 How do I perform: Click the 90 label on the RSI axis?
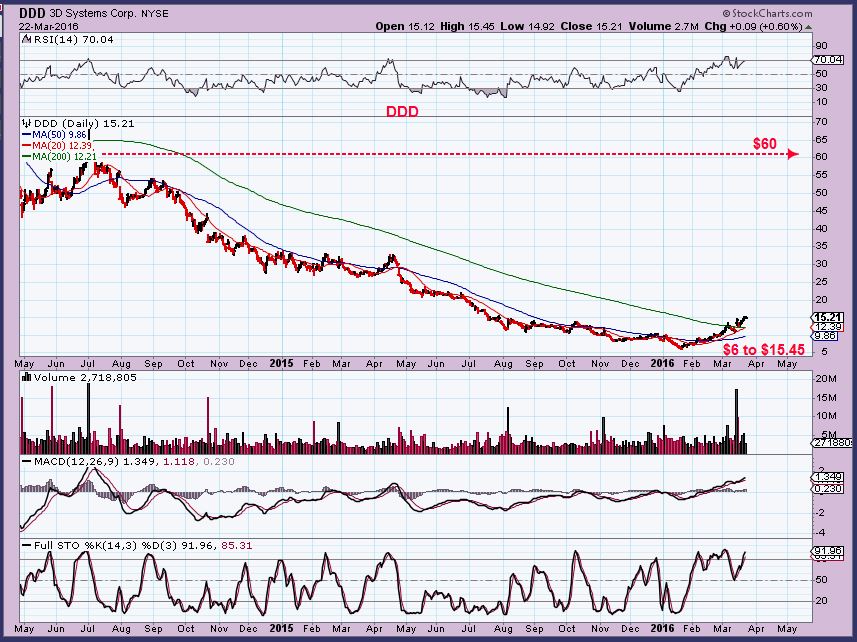(x=821, y=46)
